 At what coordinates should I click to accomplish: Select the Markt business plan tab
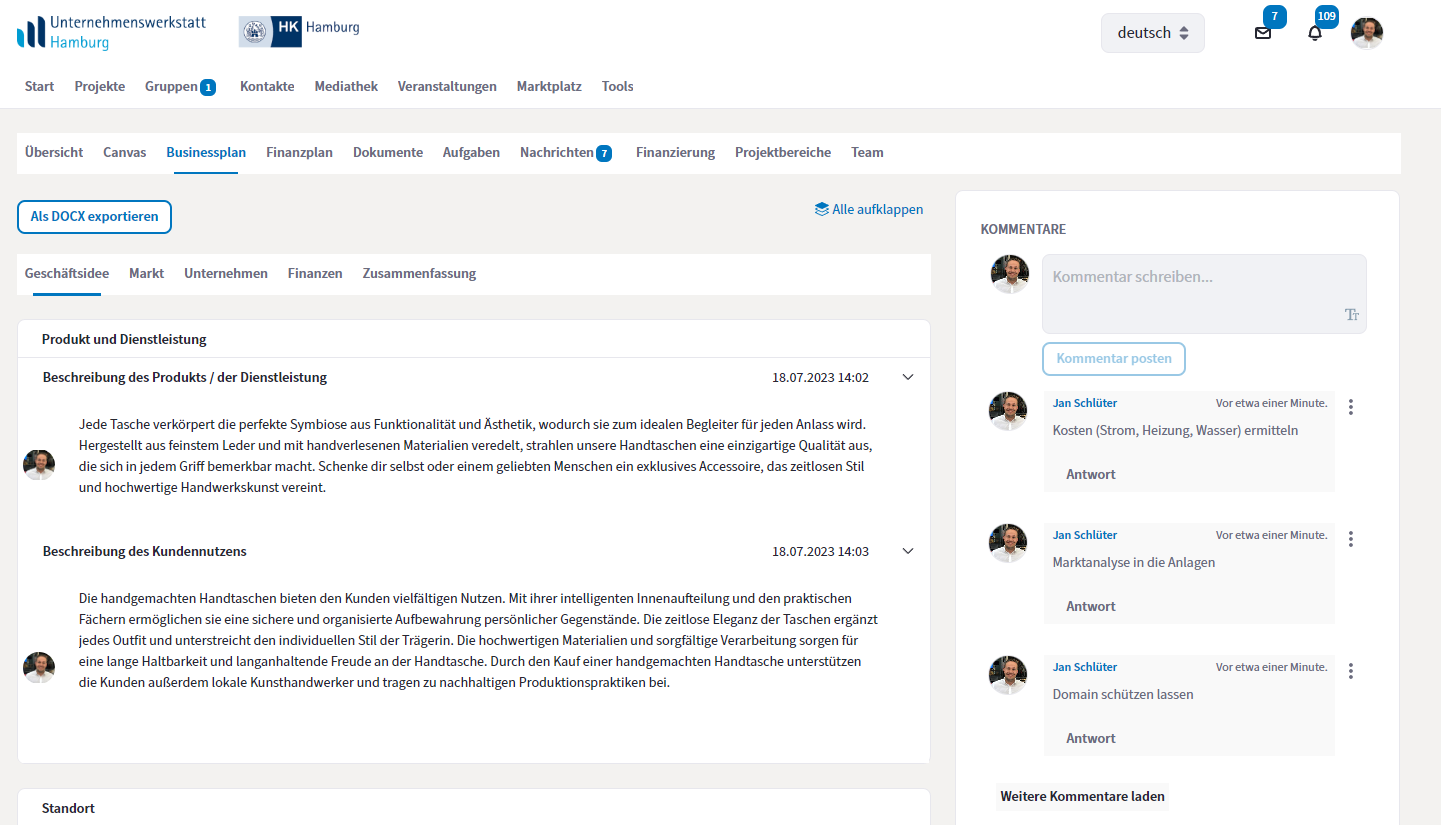pyautogui.click(x=146, y=274)
